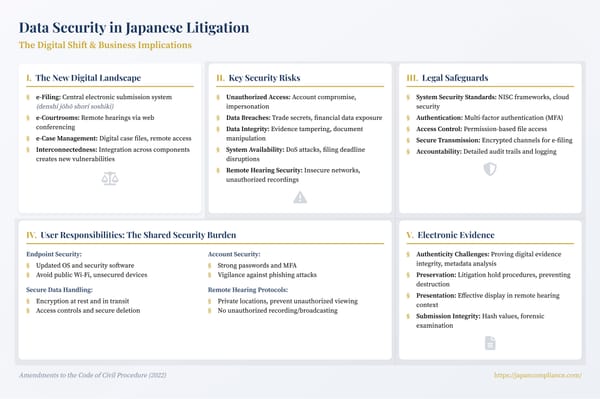Click the e-Courtrooms bullet text
The image size is (600, 399).
click(95, 122)
